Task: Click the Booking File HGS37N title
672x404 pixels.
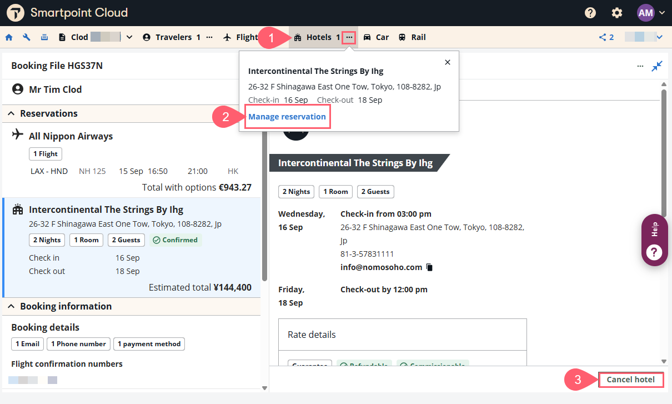Action: click(57, 66)
